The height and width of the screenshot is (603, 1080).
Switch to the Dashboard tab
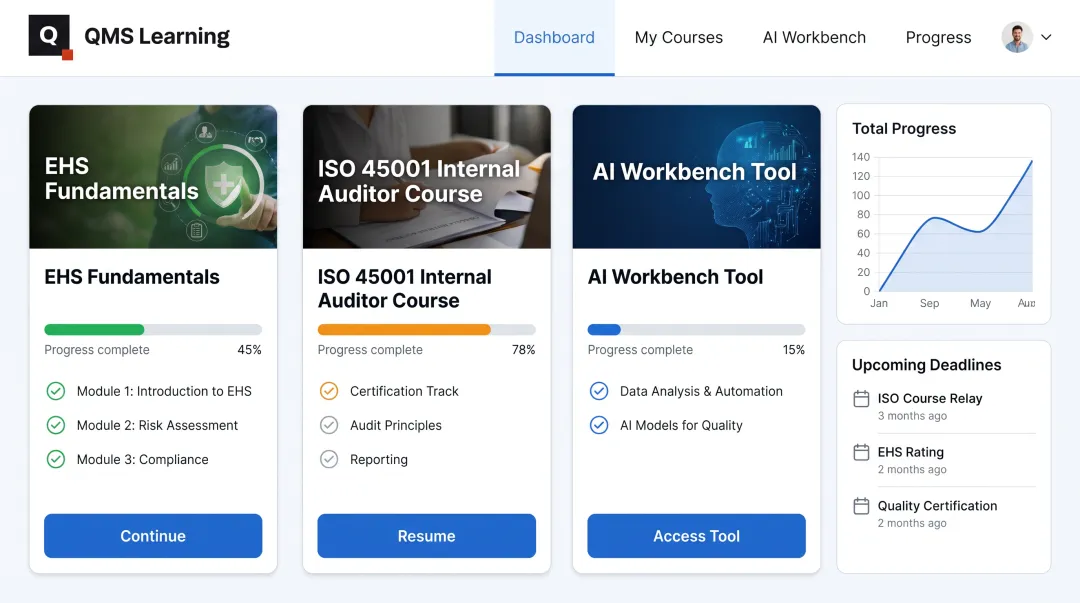554,37
